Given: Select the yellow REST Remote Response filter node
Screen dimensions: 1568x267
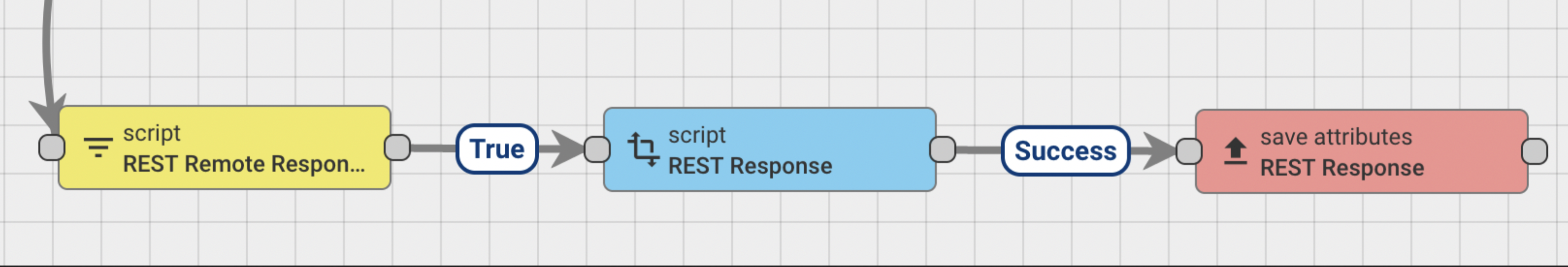Looking at the screenshot, I should [x=225, y=147].
